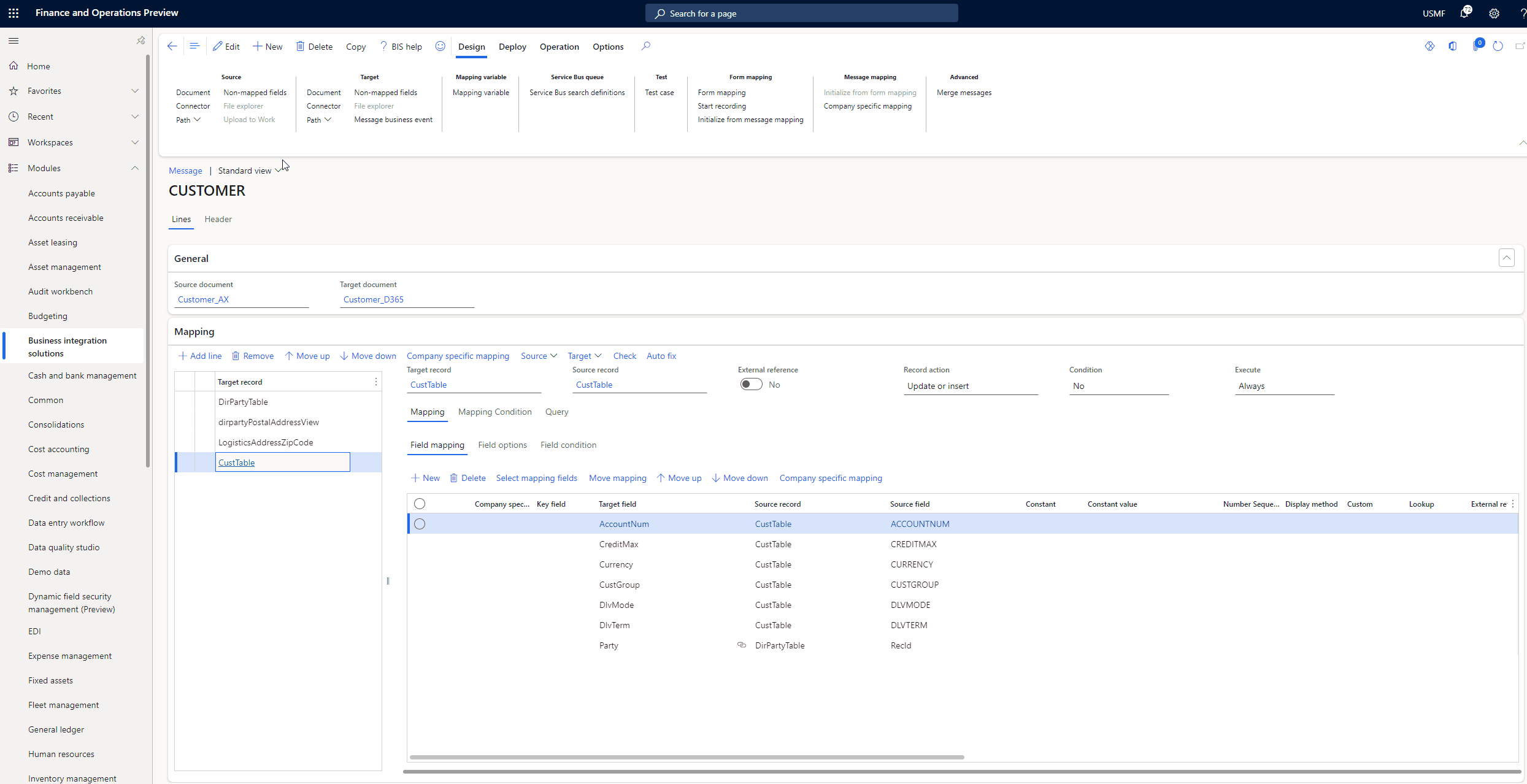1527x784 pixels.
Task: Open BIS help
Action: pyautogui.click(x=401, y=47)
